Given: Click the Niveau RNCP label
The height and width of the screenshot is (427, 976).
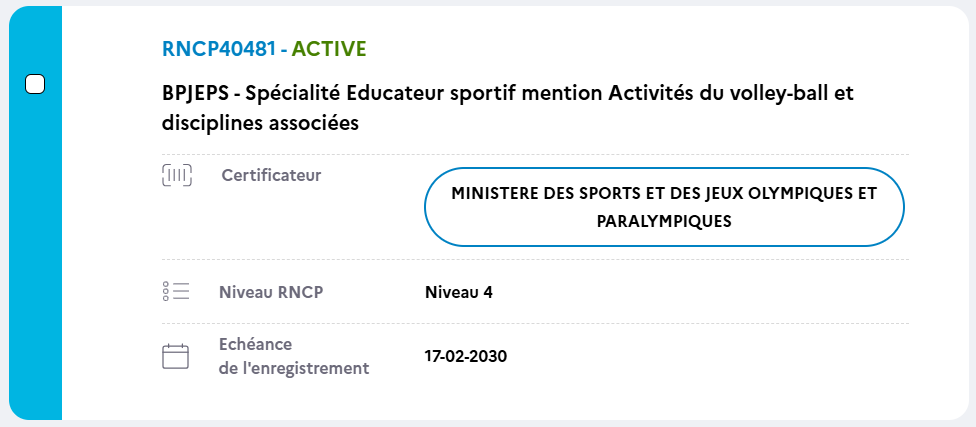Looking at the screenshot, I should (x=271, y=293).
